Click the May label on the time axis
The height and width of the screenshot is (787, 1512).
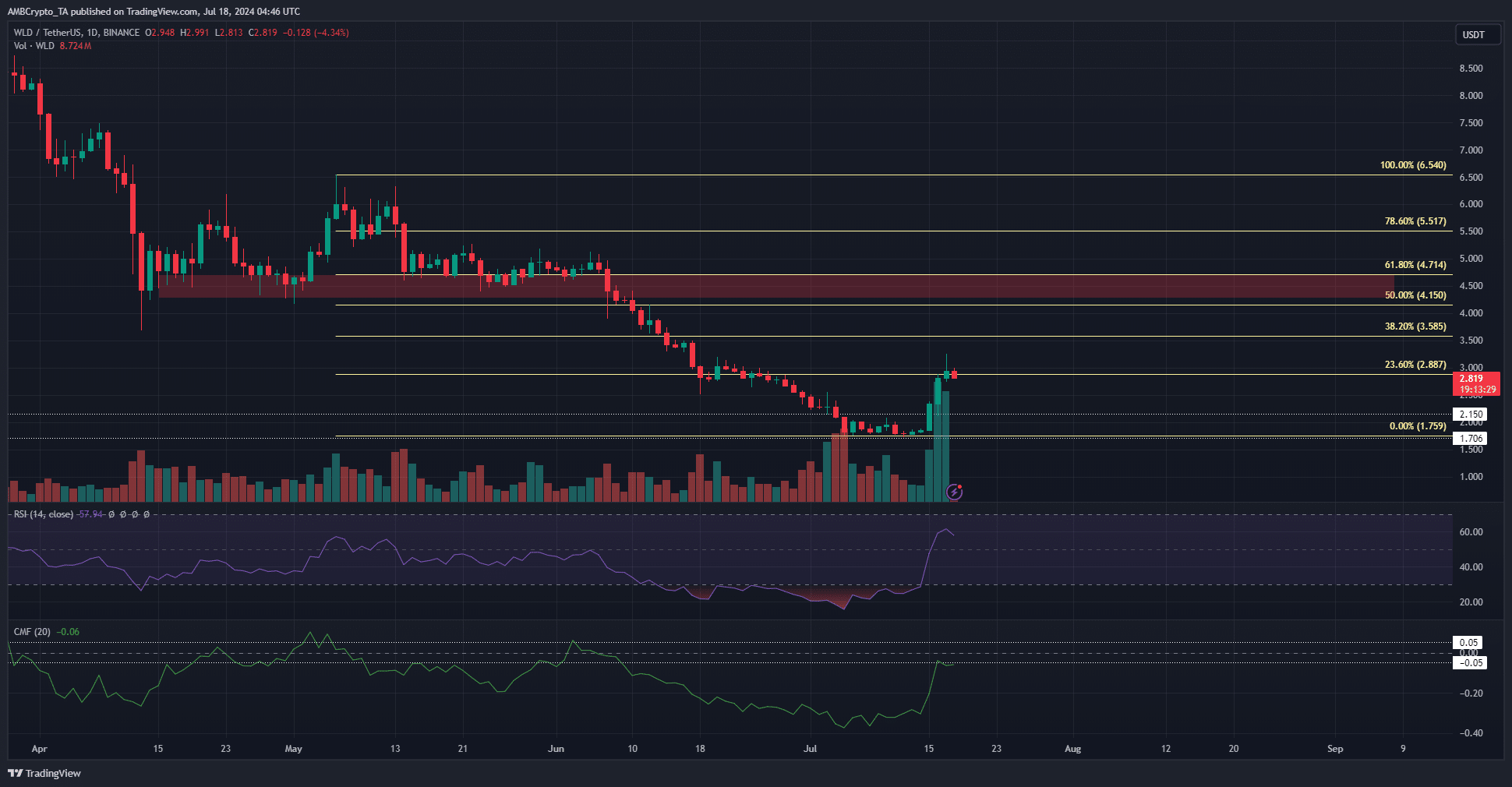click(294, 749)
